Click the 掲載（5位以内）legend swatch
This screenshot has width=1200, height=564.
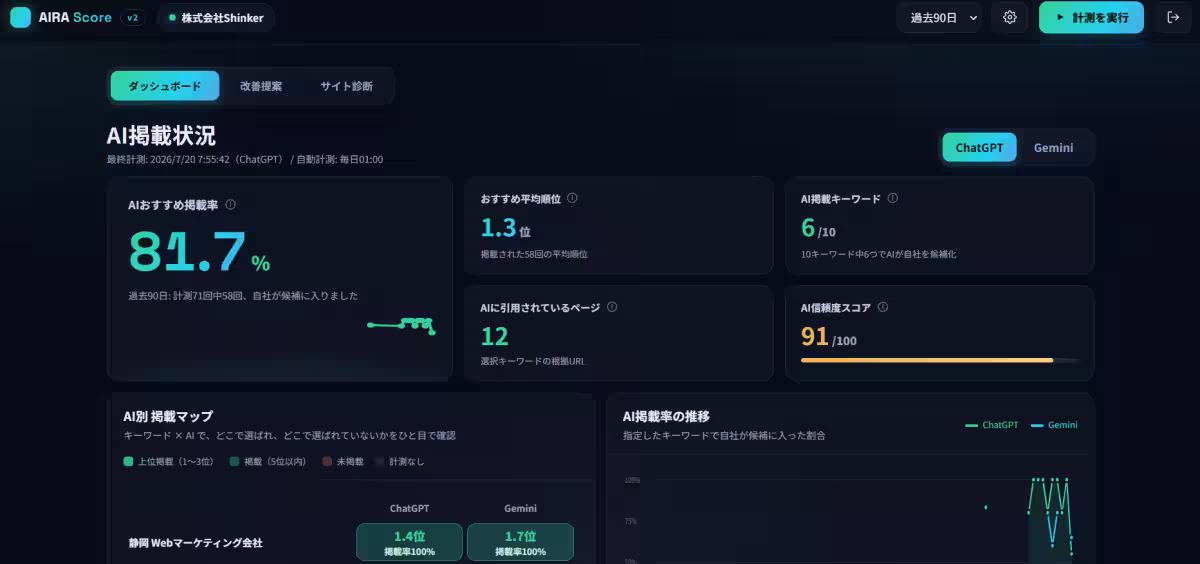234,461
